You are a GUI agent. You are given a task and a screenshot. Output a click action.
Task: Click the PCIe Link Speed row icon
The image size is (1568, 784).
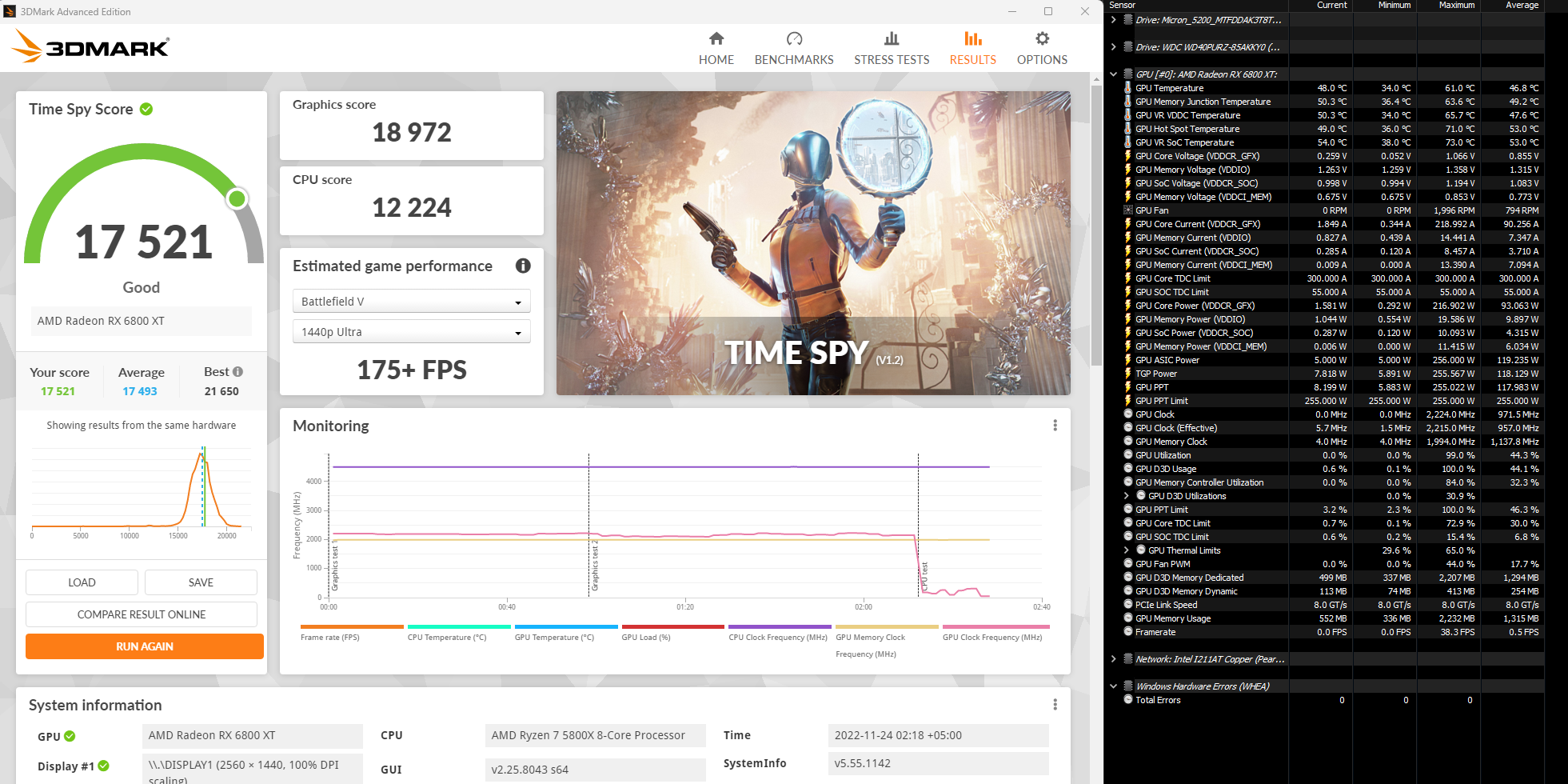[x=1128, y=605]
